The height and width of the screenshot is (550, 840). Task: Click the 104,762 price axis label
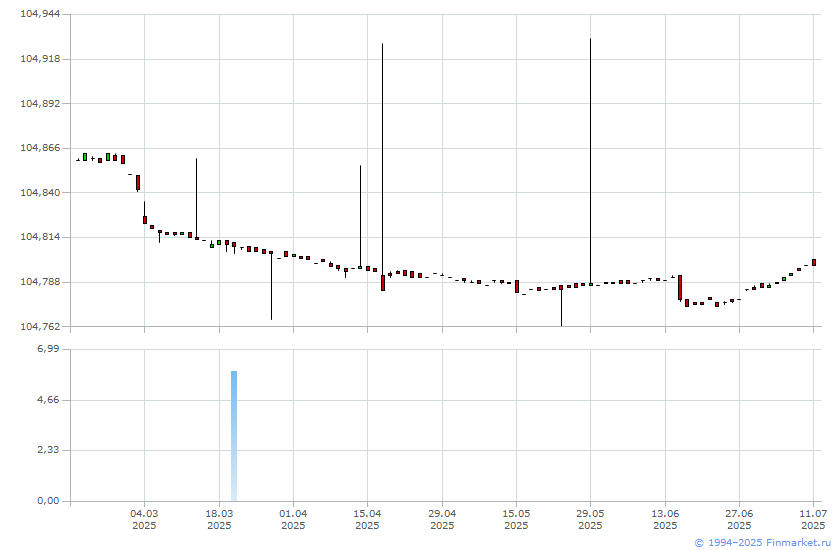[39, 327]
